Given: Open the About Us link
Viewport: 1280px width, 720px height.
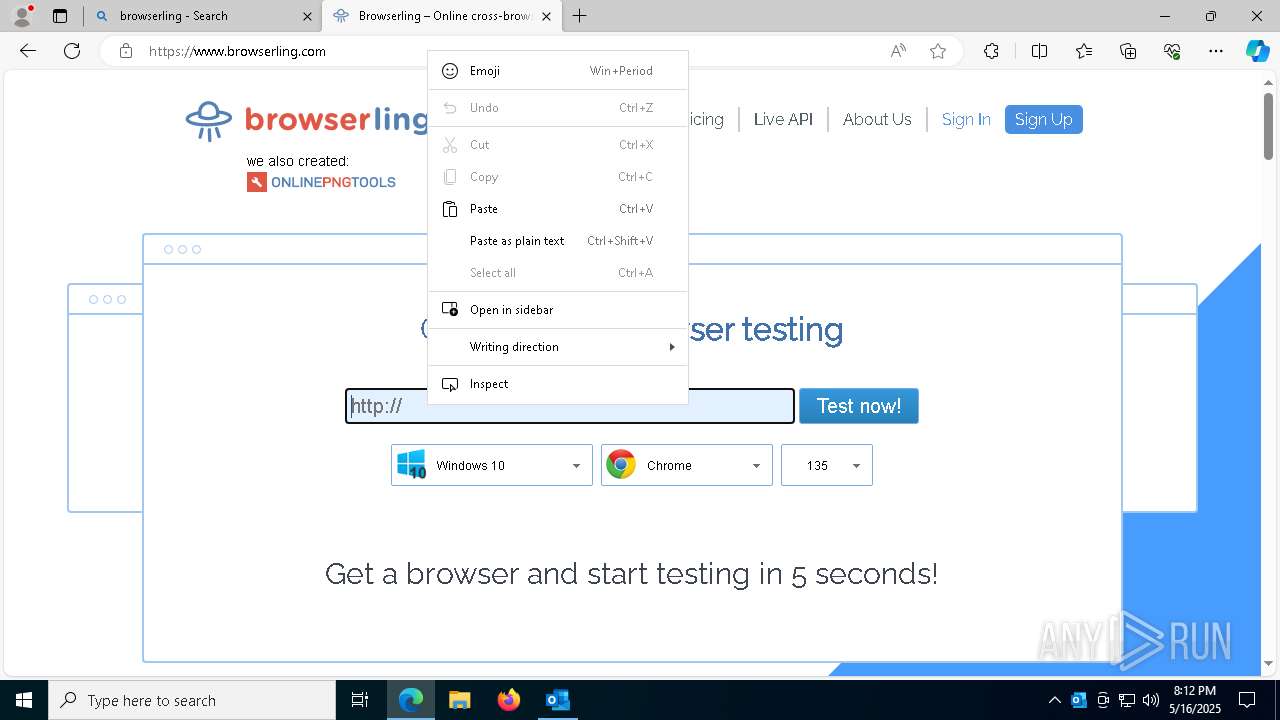Looking at the screenshot, I should coord(877,119).
